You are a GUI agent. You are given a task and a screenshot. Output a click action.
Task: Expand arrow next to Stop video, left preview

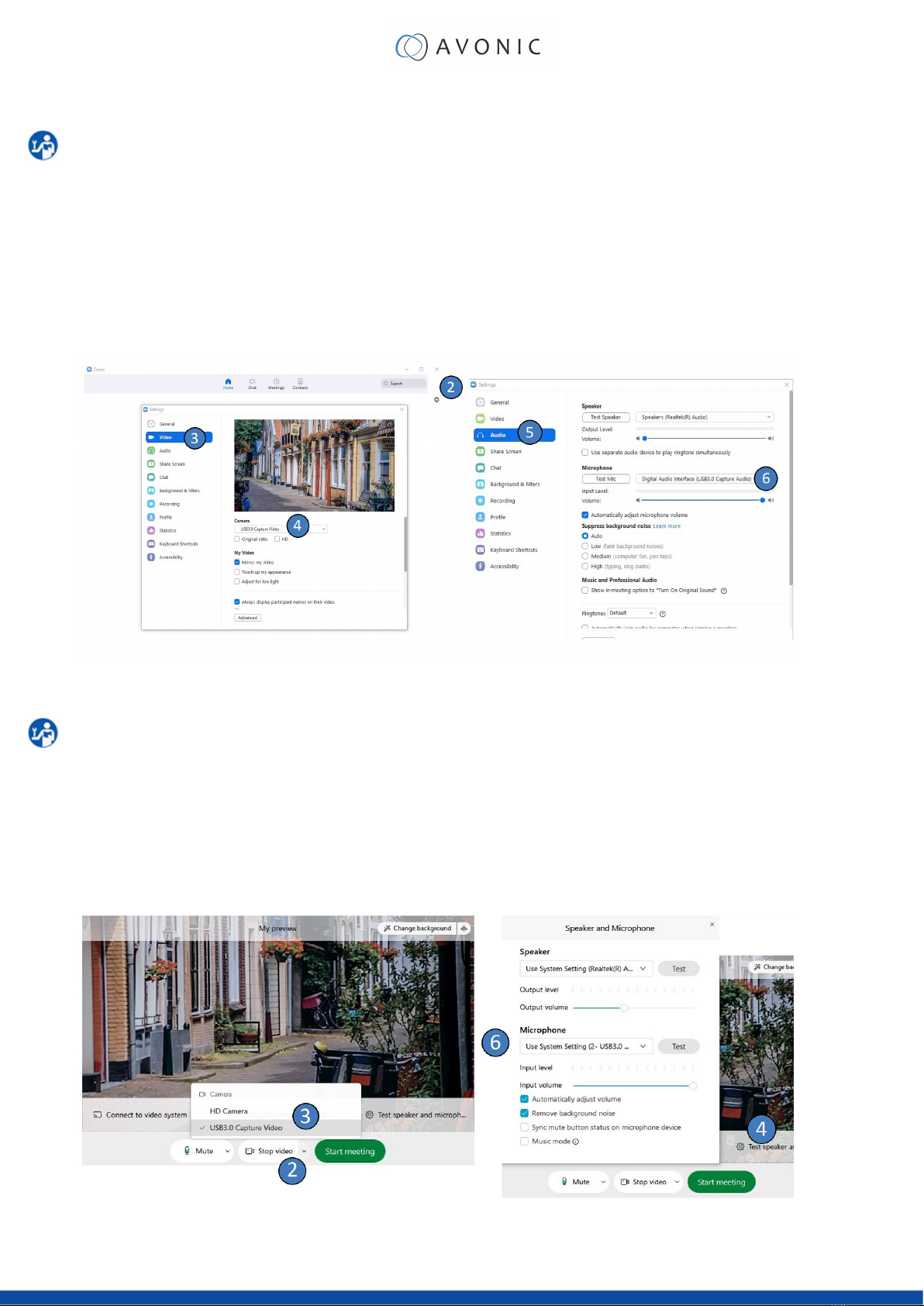click(304, 1151)
